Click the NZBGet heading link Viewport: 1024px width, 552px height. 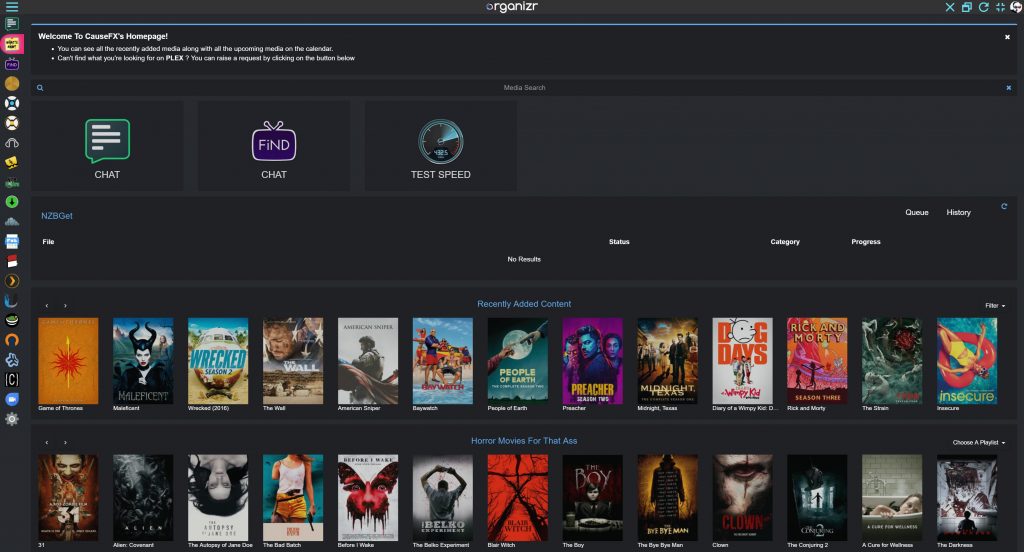pos(57,216)
